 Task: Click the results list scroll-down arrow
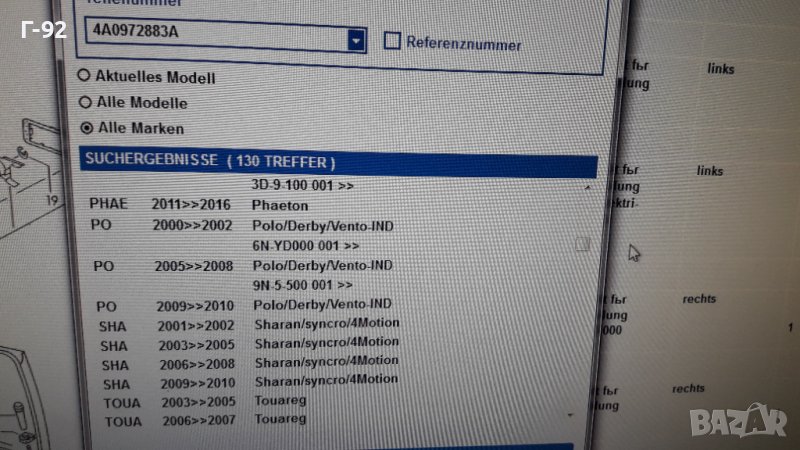click(x=571, y=414)
